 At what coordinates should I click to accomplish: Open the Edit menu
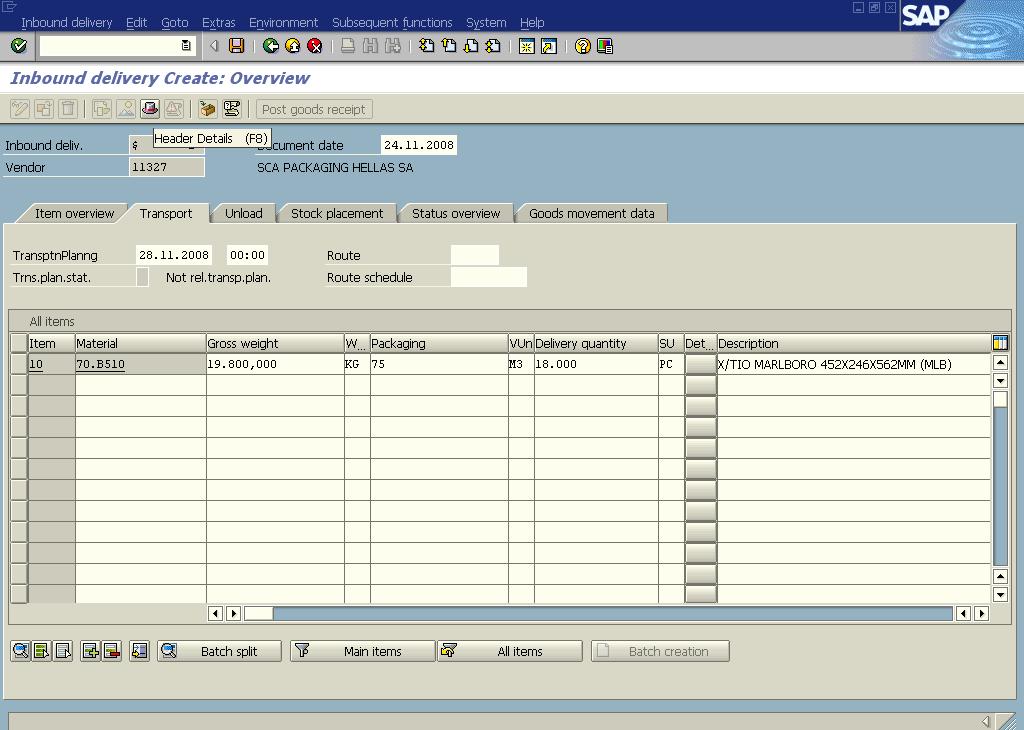tap(136, 22)
